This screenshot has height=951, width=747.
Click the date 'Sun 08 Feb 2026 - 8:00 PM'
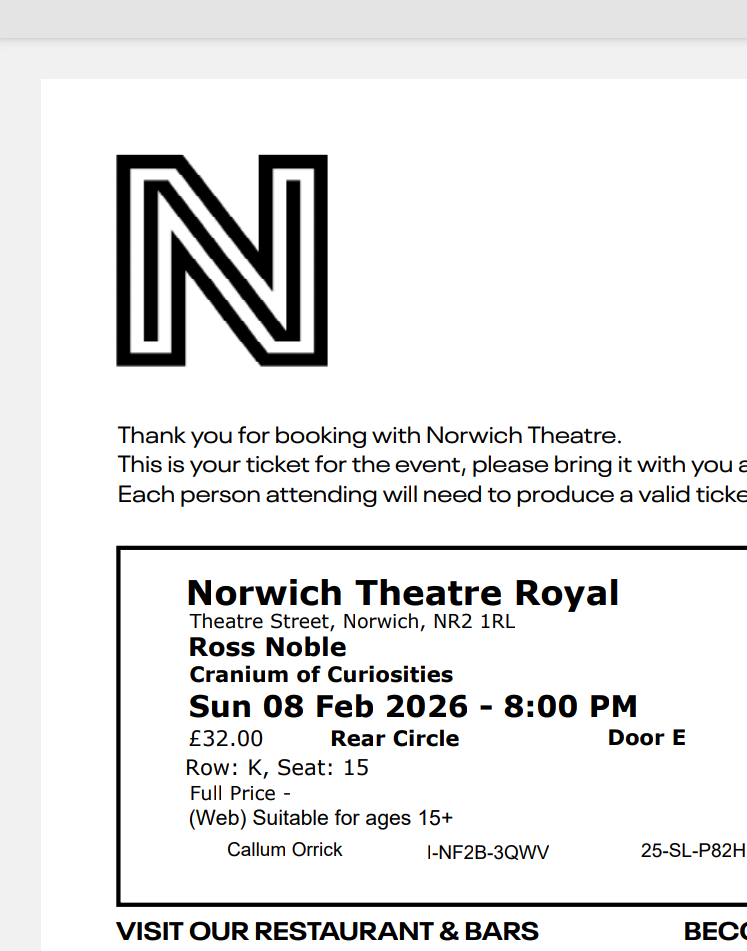click(x=413, y=707)
